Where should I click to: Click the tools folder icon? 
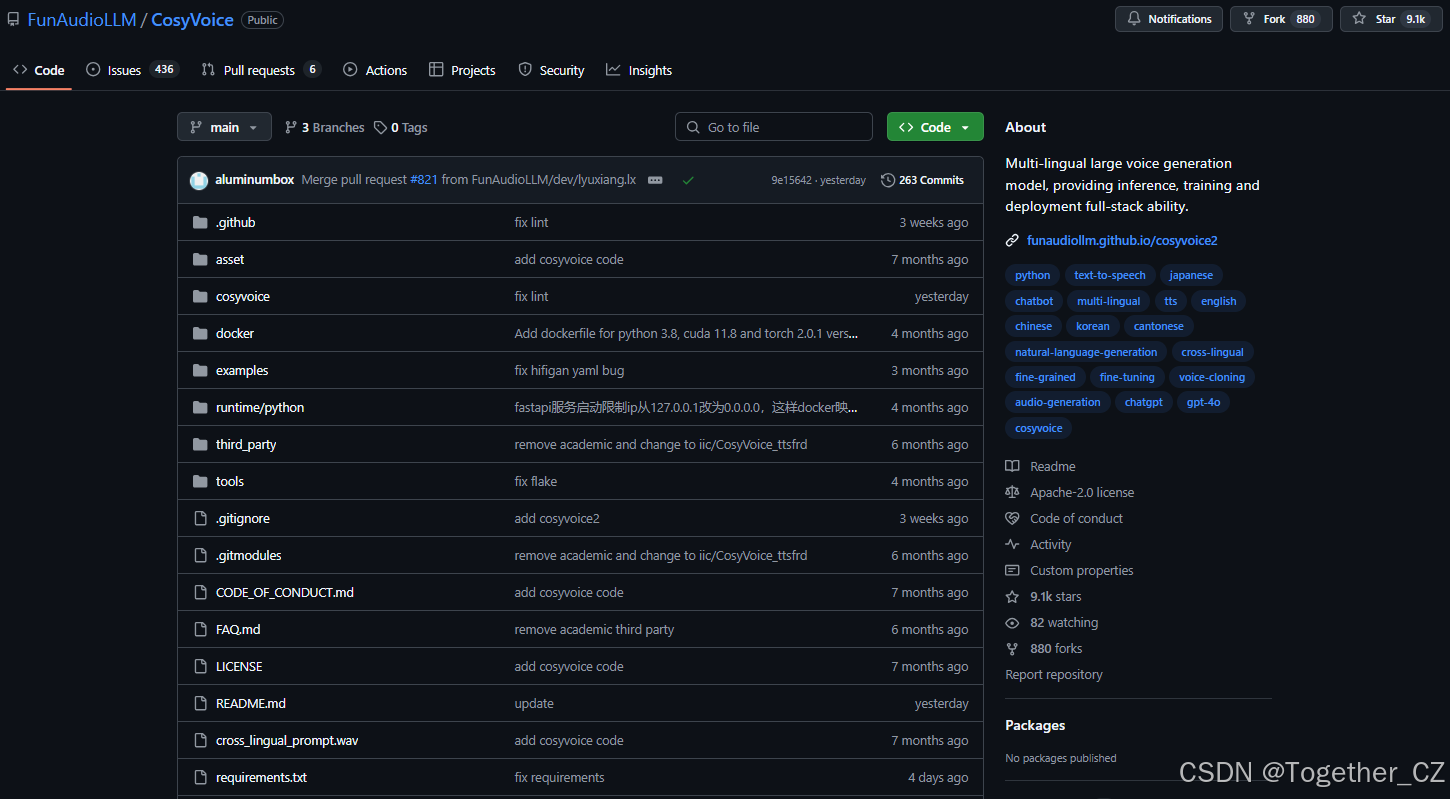point(199,481)
